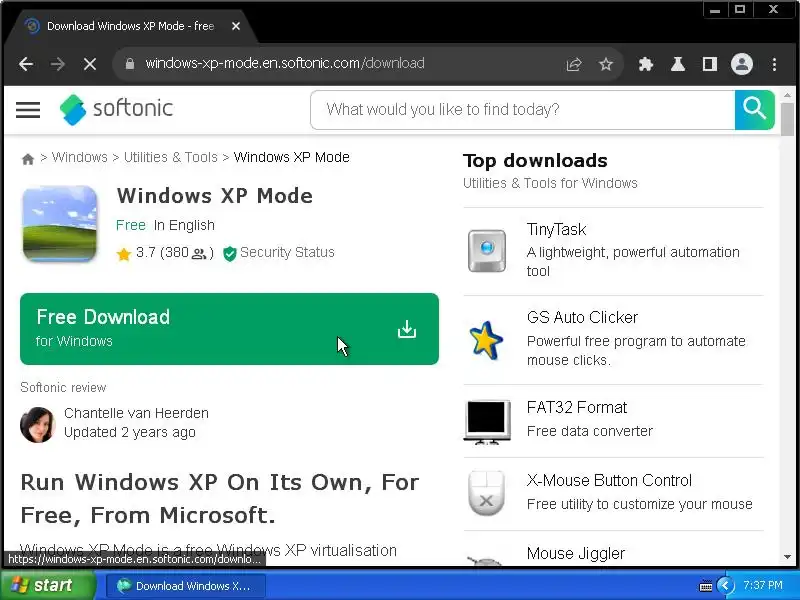Click the 7:37 PM clock
The image size is (800, 600).
click(763, 585)
